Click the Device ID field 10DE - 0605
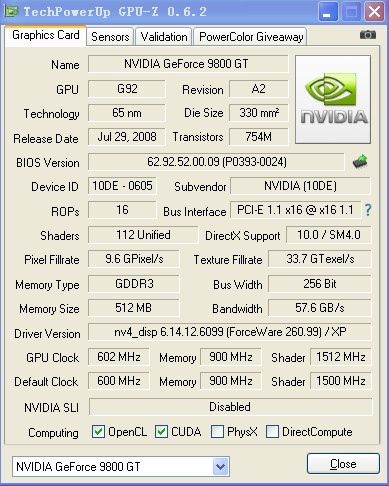The width and height of the screenshot is (389, 486). click(x=122, y=186)
